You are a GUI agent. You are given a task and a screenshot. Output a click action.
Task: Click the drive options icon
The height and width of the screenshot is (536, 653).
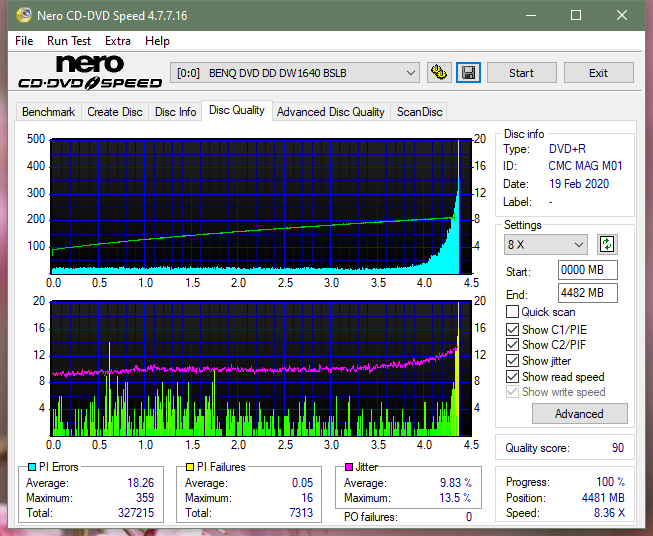coord(439,73)
